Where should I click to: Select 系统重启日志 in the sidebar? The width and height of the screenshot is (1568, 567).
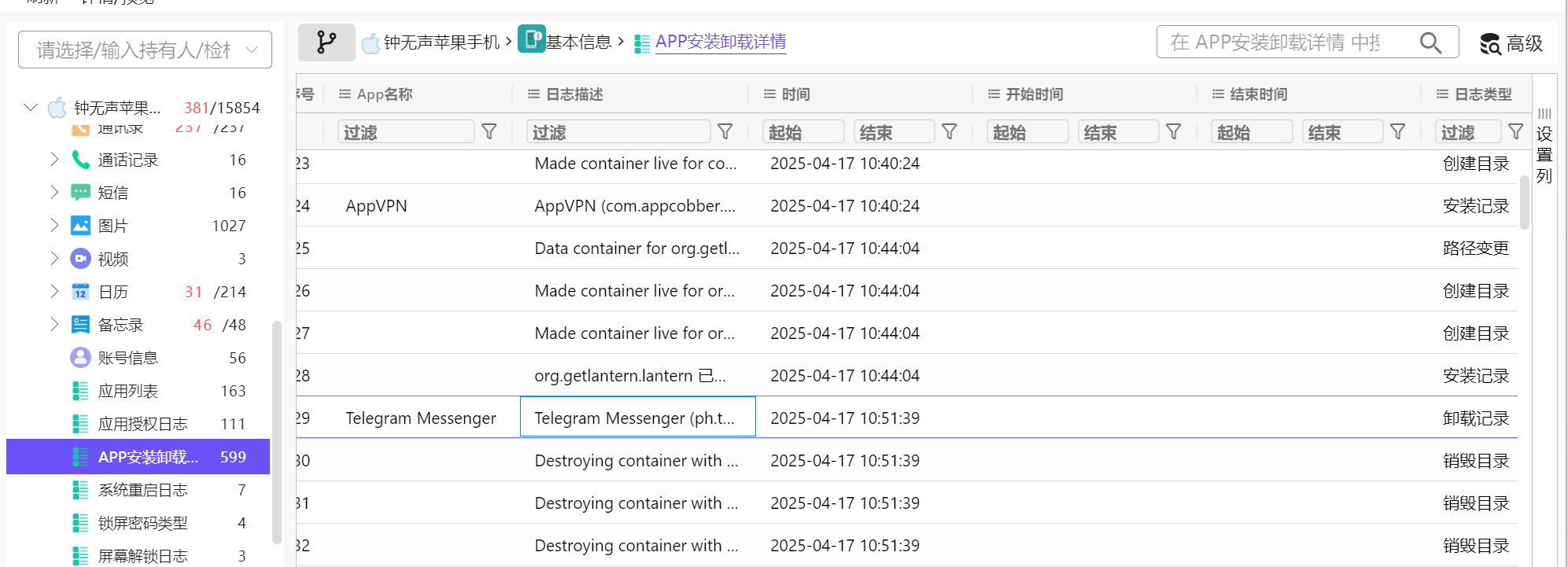pyautogui.click(x=142, y=490)
